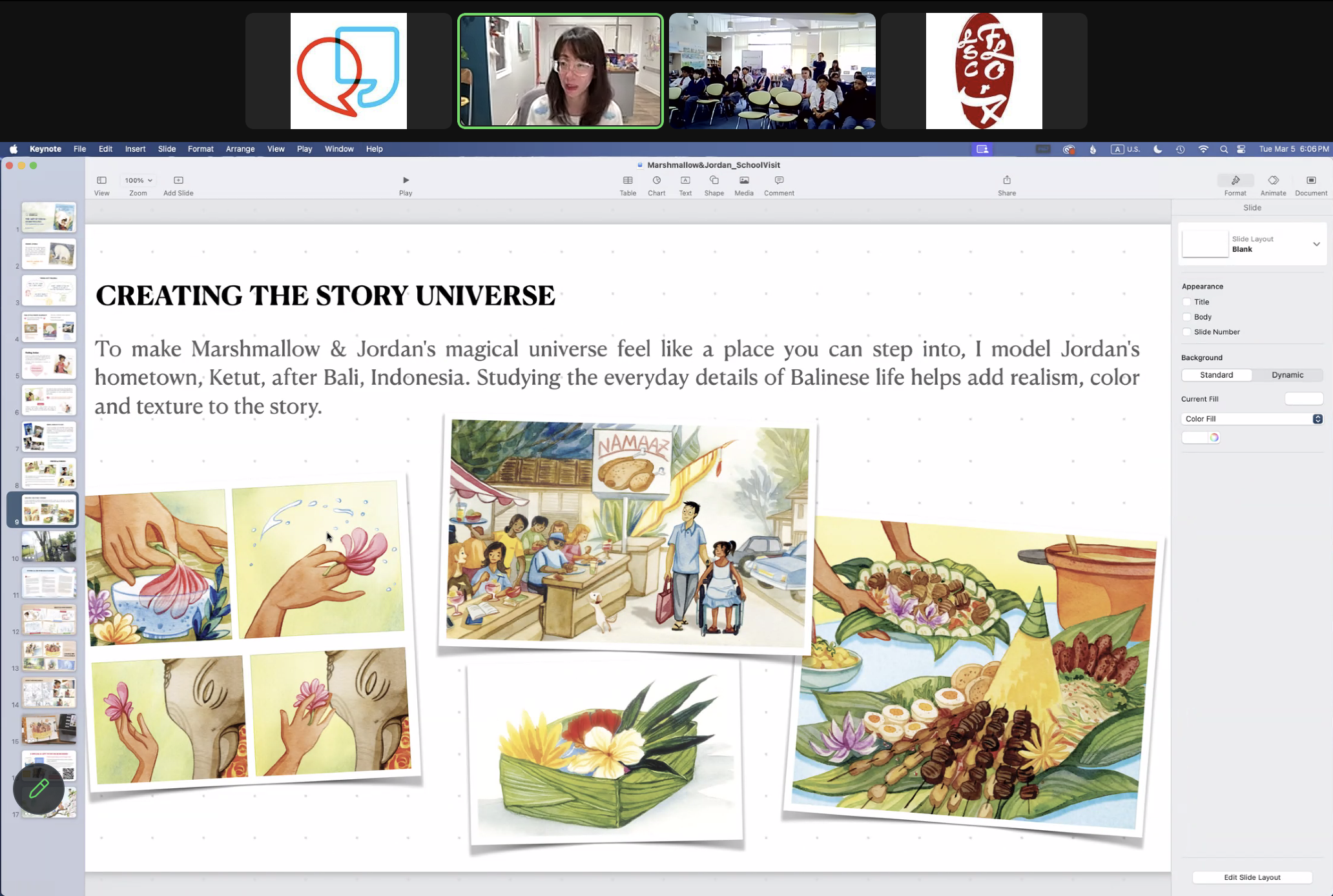This screenshot has width=1333, height=896.
Task: Click the Do Not Disturb moon icon
Action: coord(1157,148)
